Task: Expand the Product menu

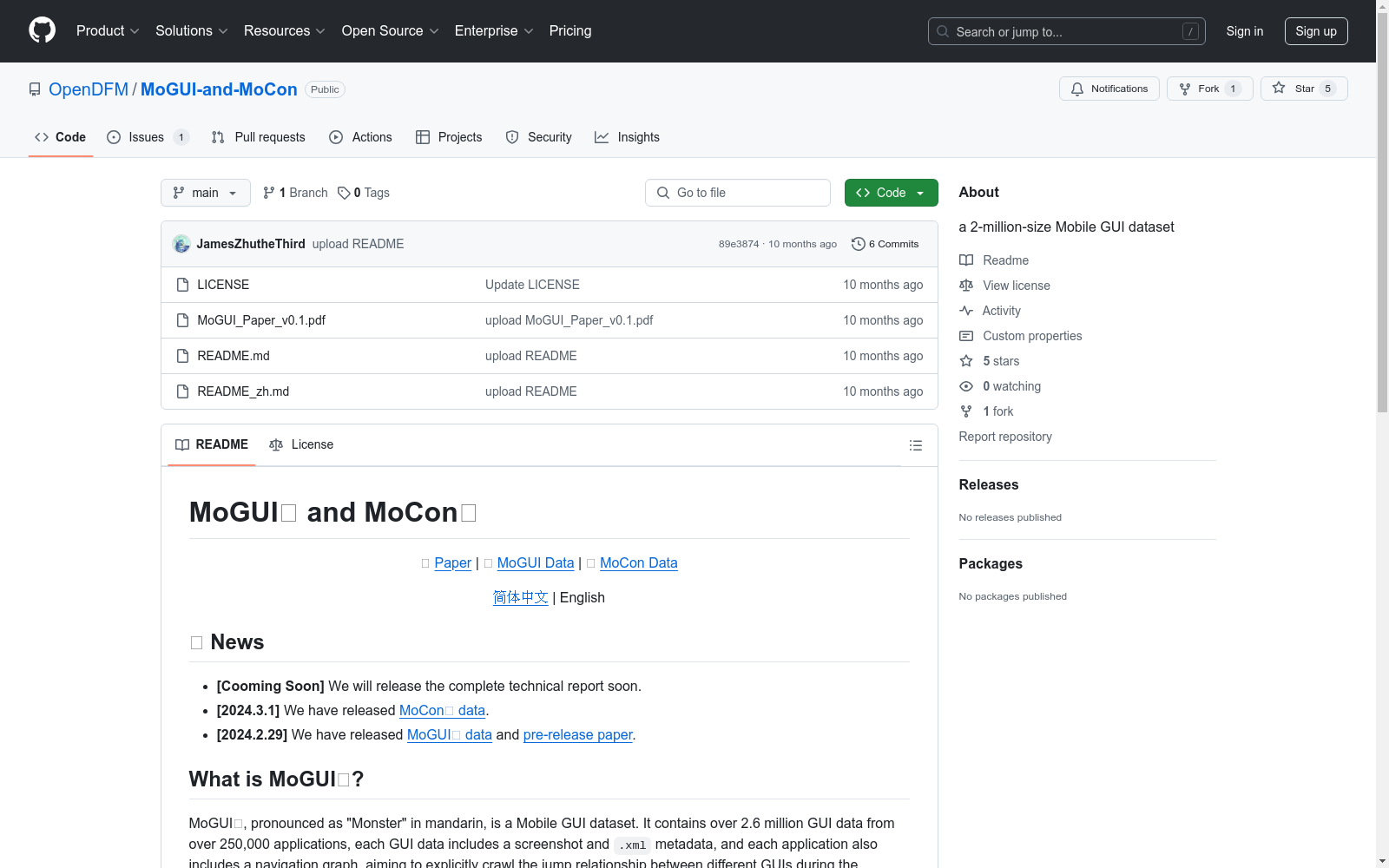Action: 108,30
